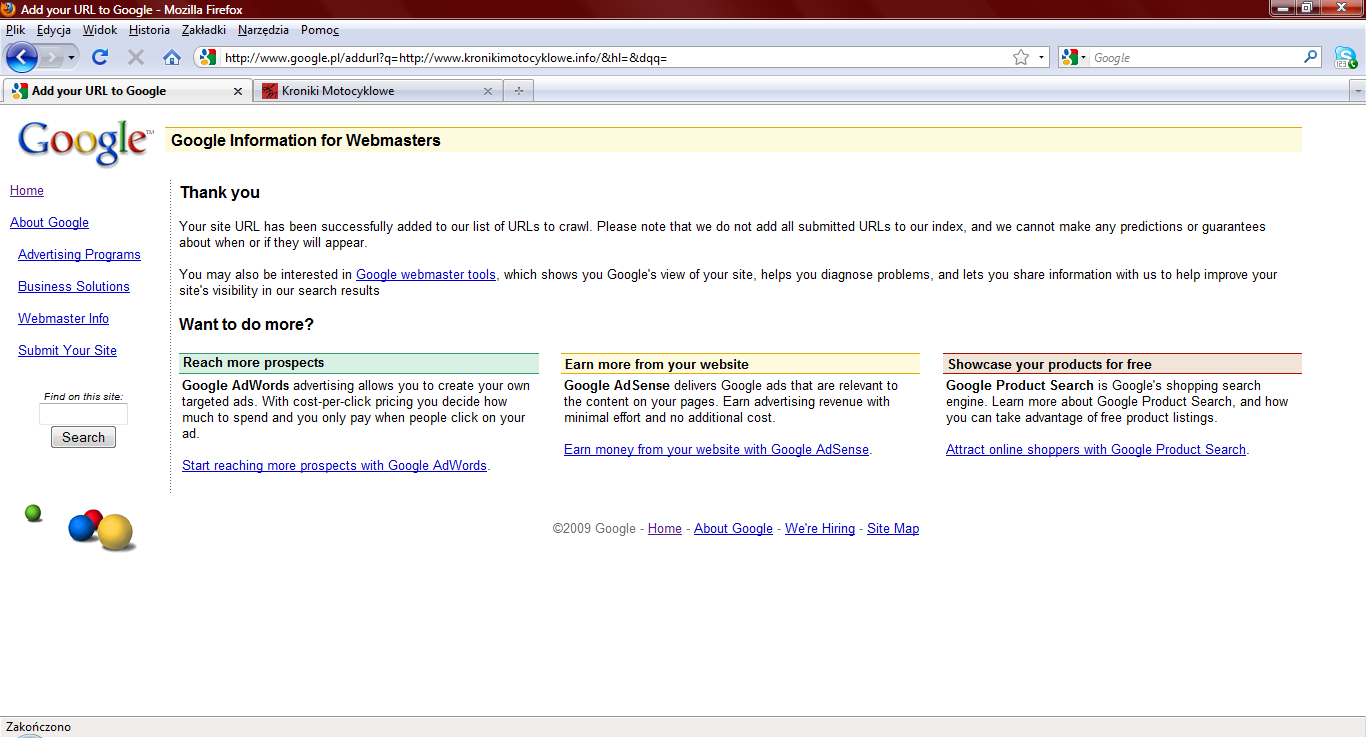
Task: Click the Firefox icon in title bar
Action: 9,9
